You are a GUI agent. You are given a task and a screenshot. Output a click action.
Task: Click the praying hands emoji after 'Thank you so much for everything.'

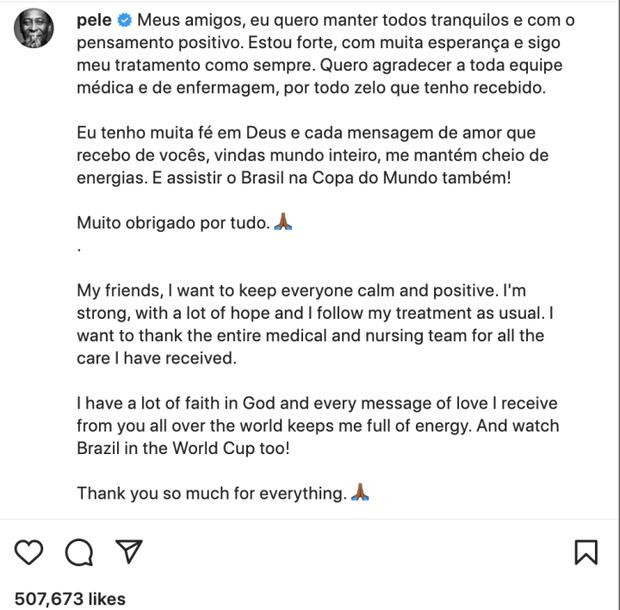tap(360, 493)
